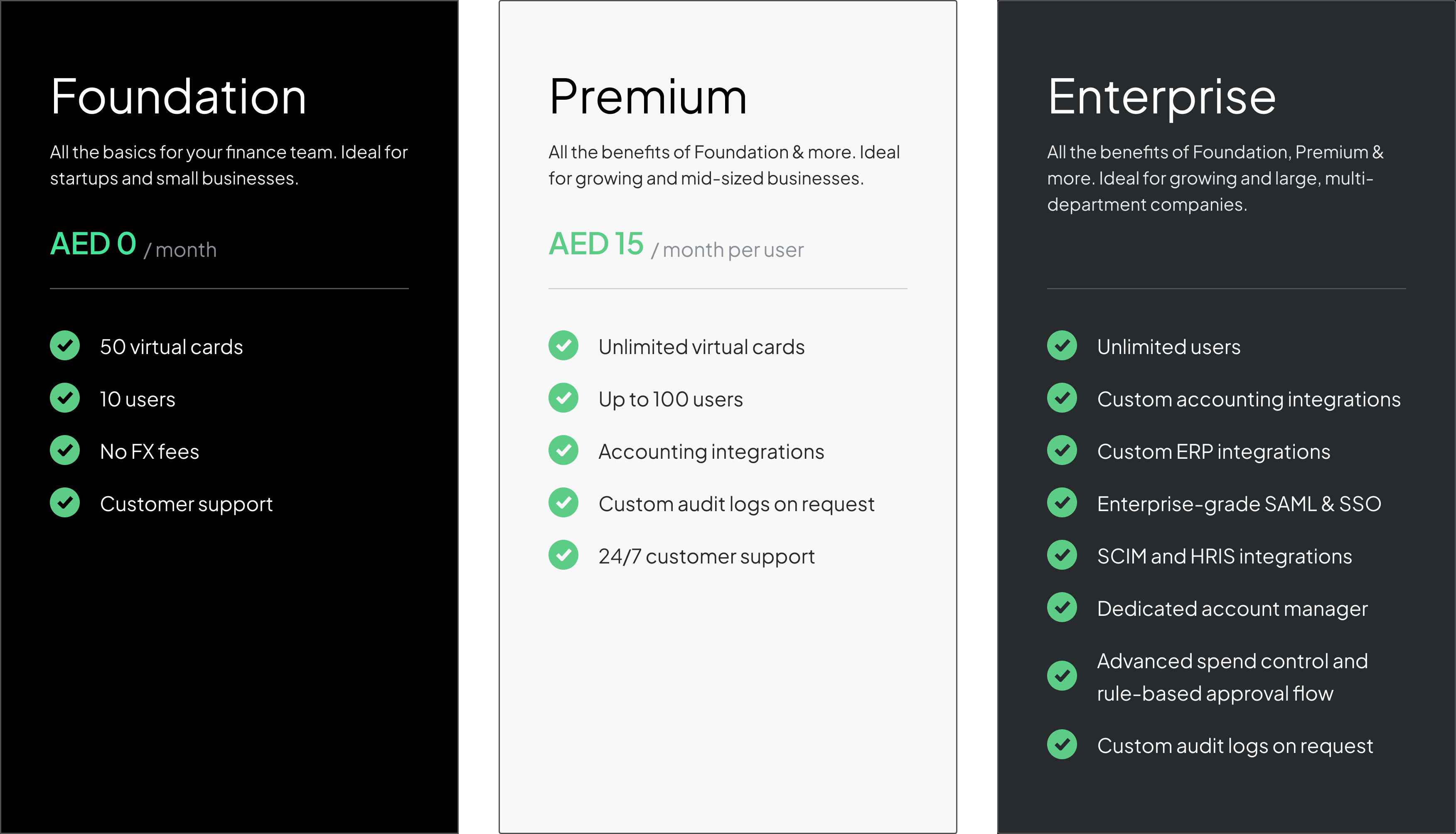Click the checkmark beside Enterprise-grade SAML & SSO
The image size is (1456, 834).
click(x=1062, y=502)
